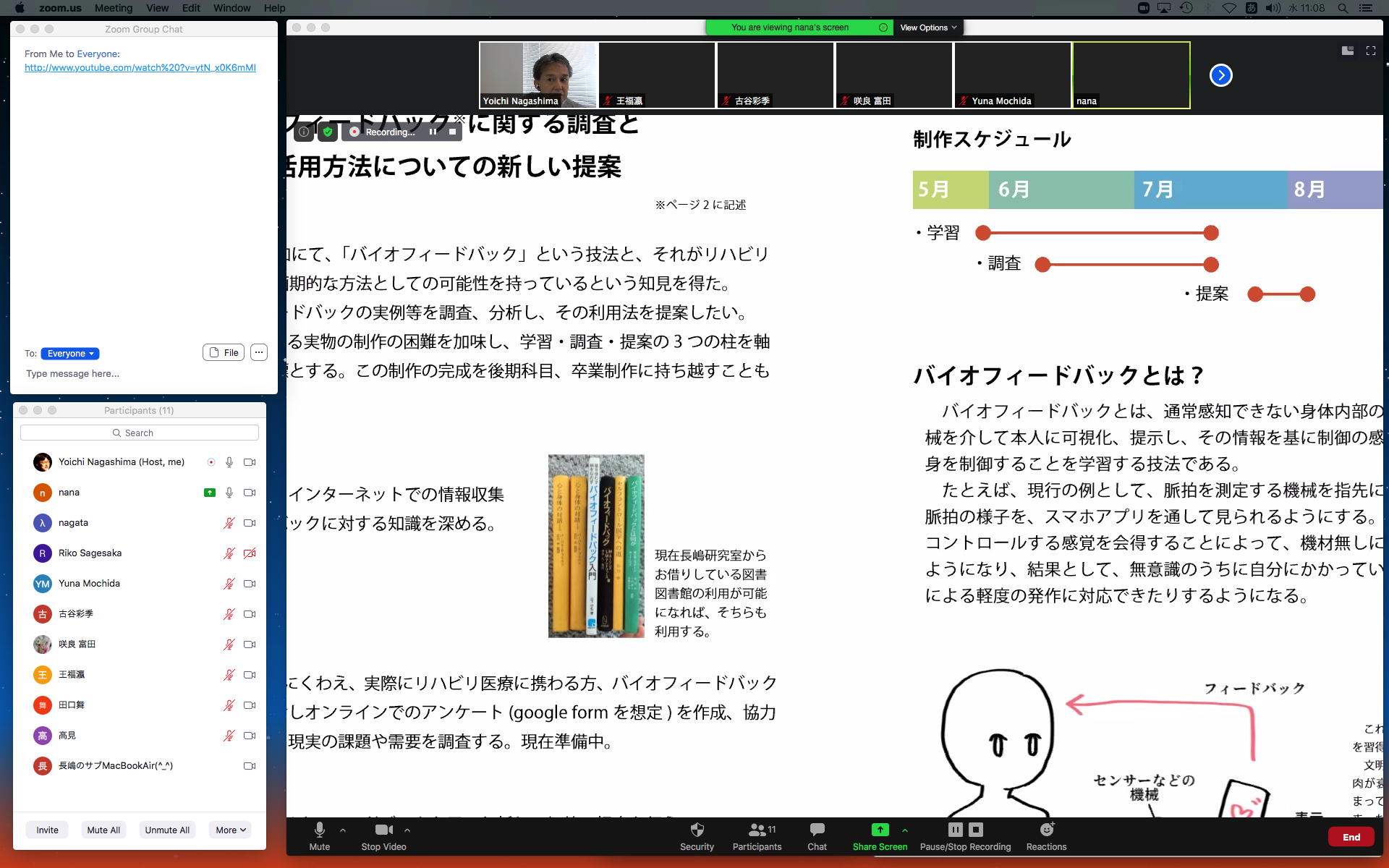Viewport: 1389px width, 868px height.
Task: Open the Window menu
Action: (231, 8)
